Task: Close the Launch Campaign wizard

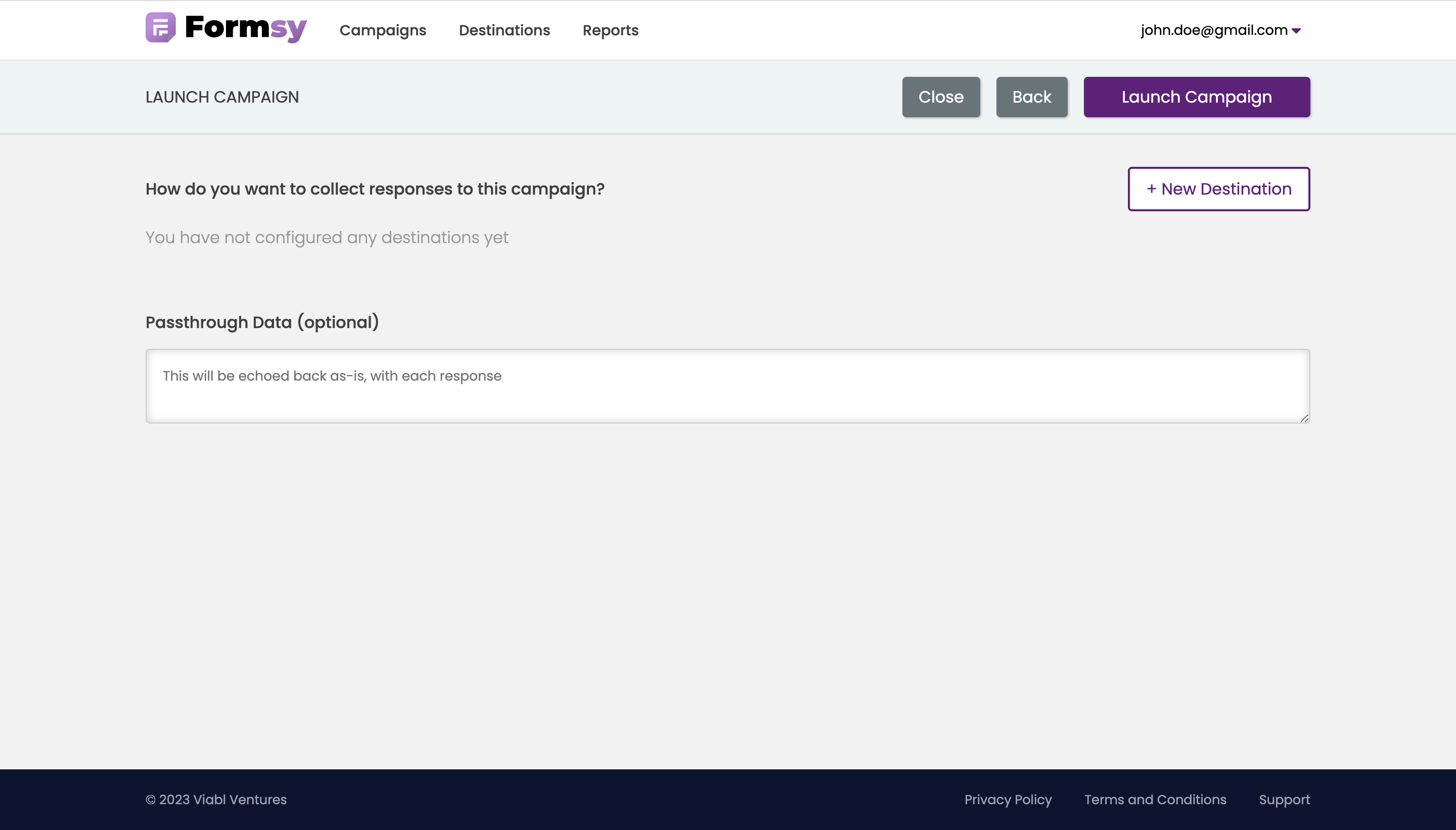Action: tap(941, 97)
